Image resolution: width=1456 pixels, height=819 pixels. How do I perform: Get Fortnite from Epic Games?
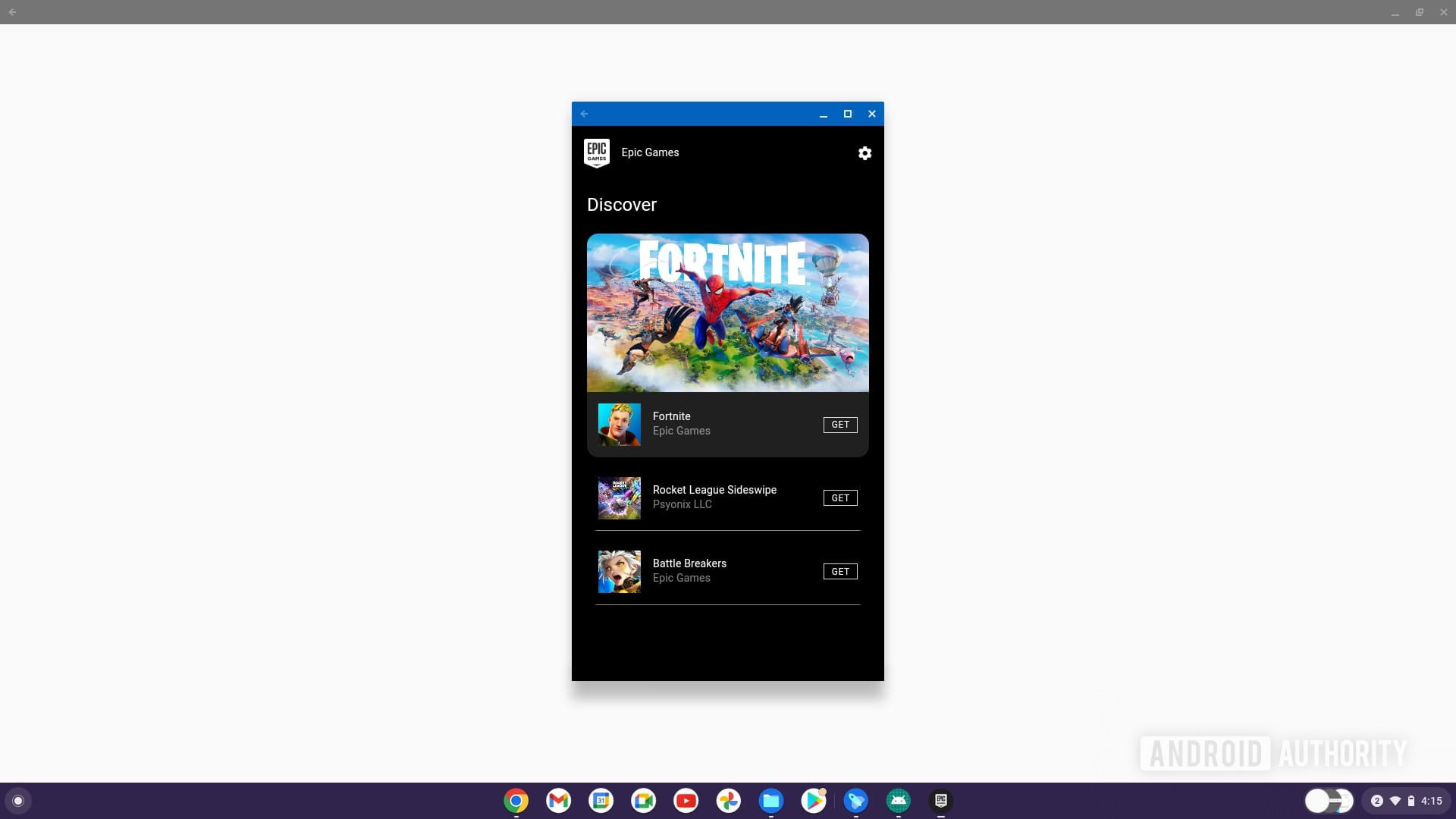click(840, 425)
